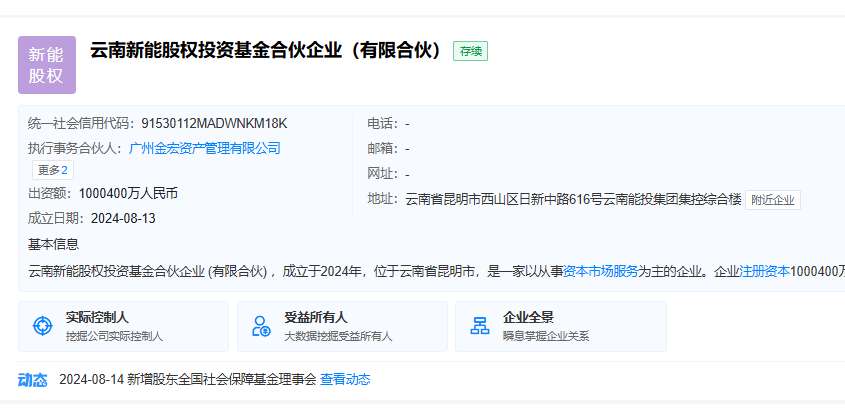Open the 广州金宏资产管理有限公司 partner link

coord(205,148)
